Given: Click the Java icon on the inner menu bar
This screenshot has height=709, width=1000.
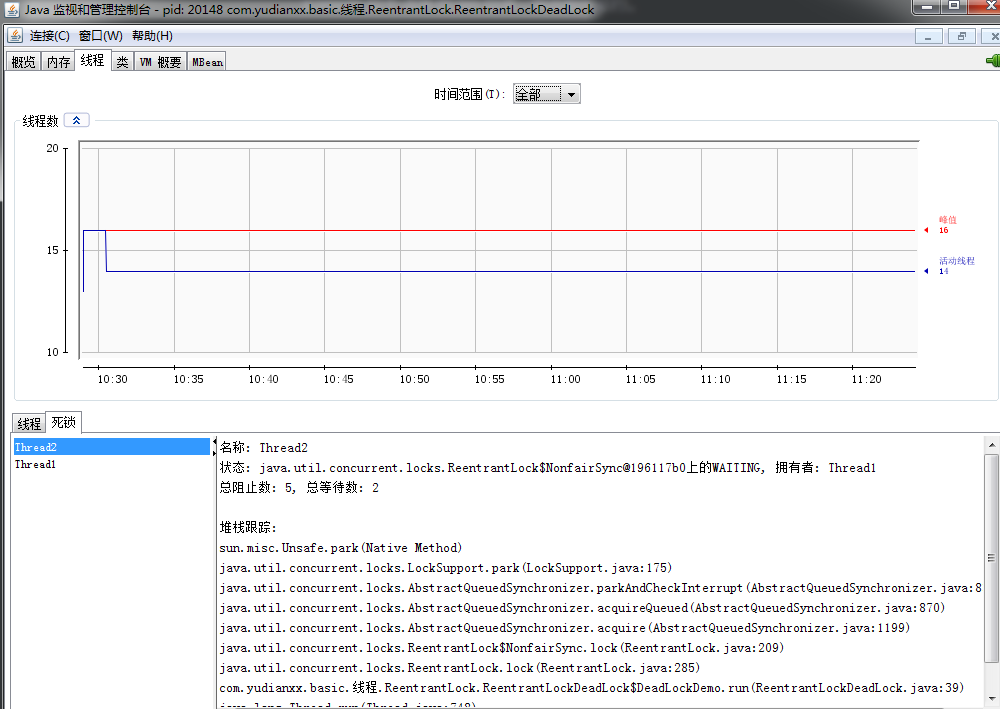Looking at the screenshot, I should 13,34.
